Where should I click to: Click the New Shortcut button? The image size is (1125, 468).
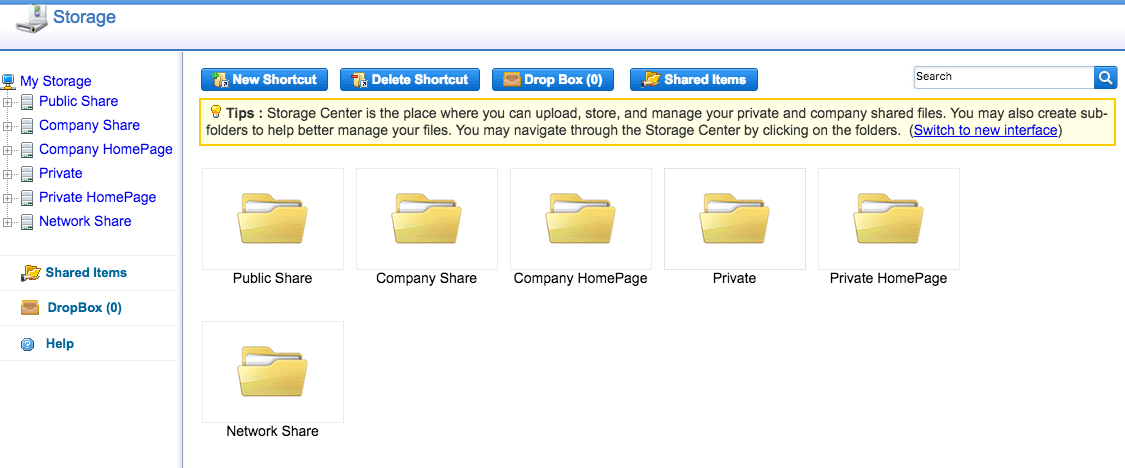(264, 80)
